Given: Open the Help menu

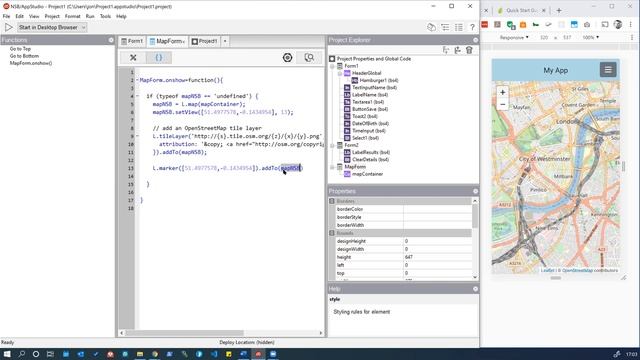Looking at the screenshot, I should click(121, 16).
